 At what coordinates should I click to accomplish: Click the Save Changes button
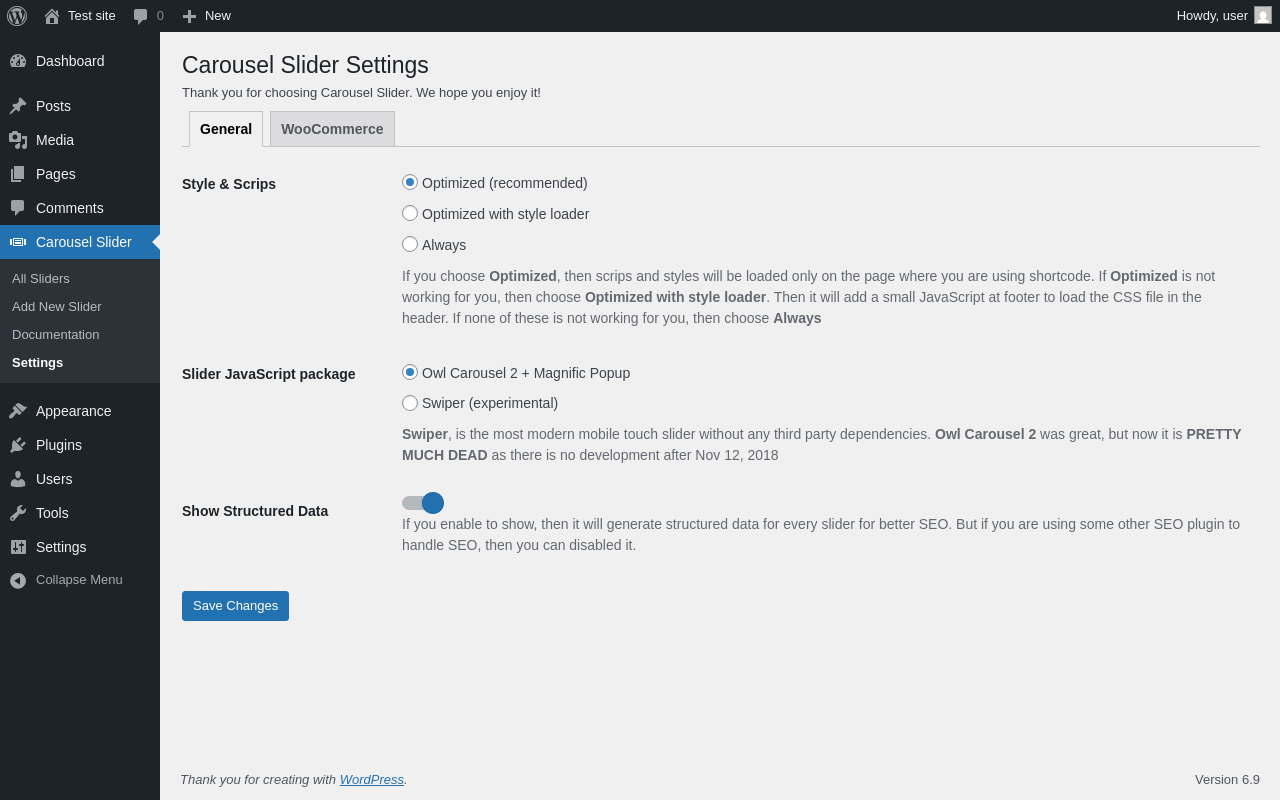click(x=235, y=606)
